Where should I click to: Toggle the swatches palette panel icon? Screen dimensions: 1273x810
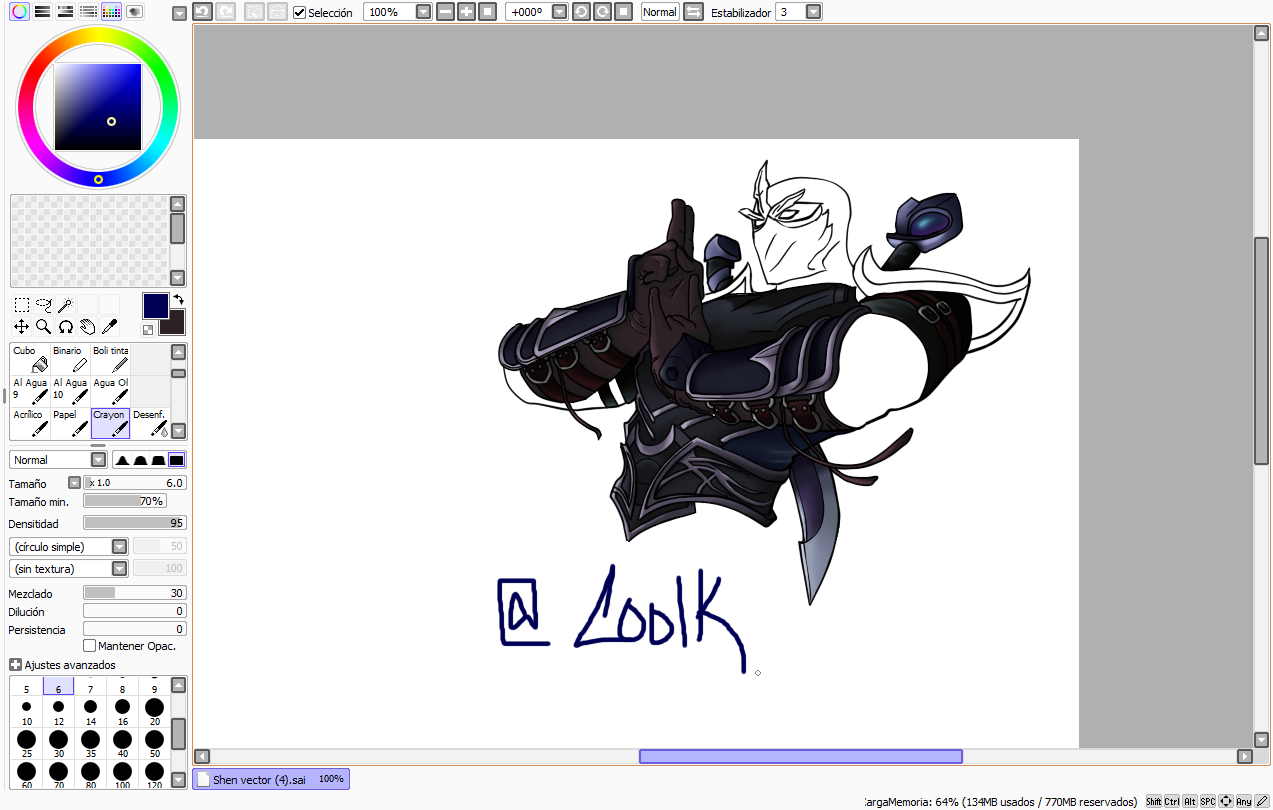pyautogui.click(x=111, y=12)
